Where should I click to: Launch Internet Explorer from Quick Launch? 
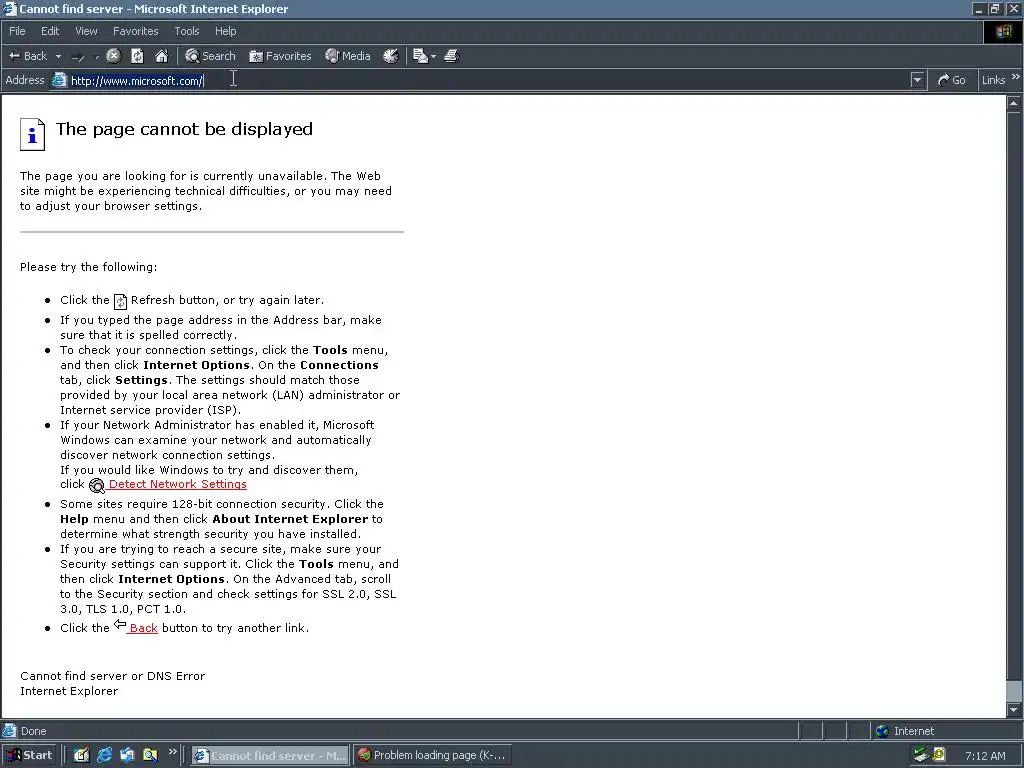pos(104,755)
